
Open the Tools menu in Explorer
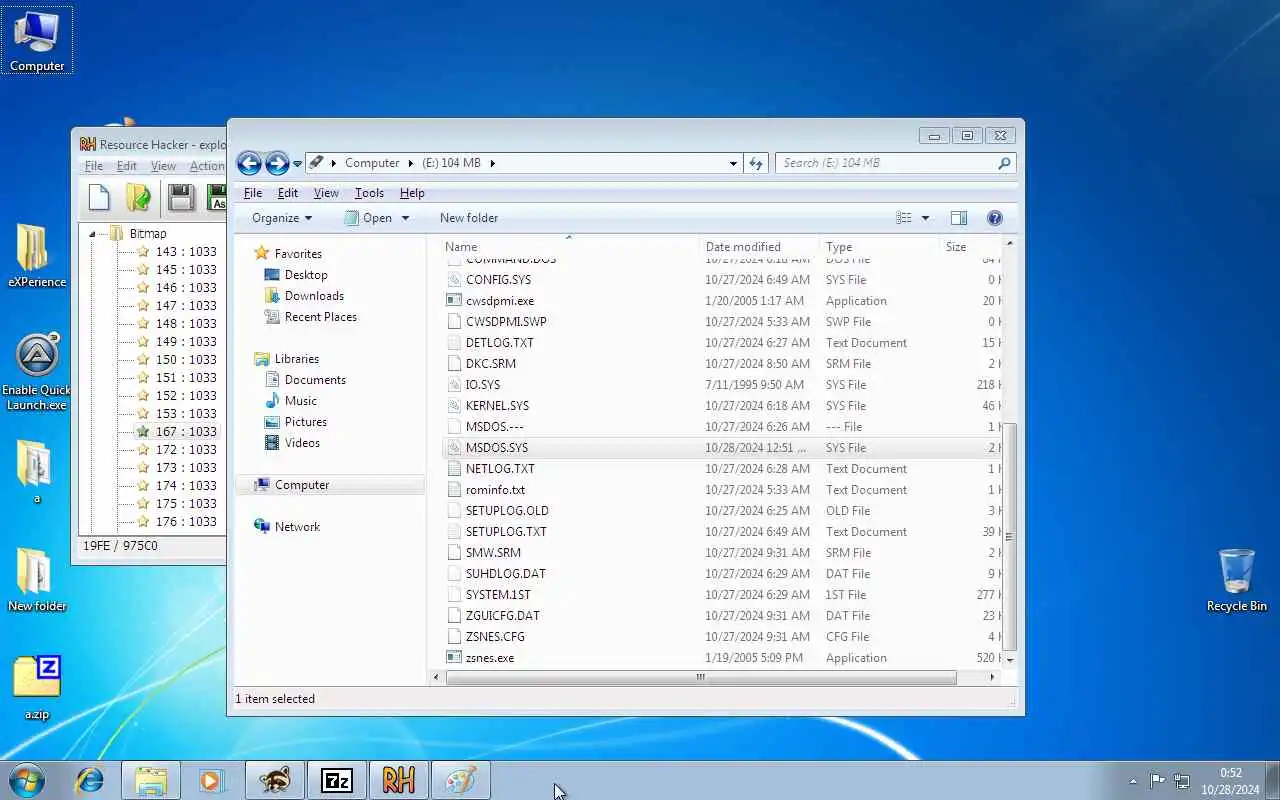[x=369, y=193]
